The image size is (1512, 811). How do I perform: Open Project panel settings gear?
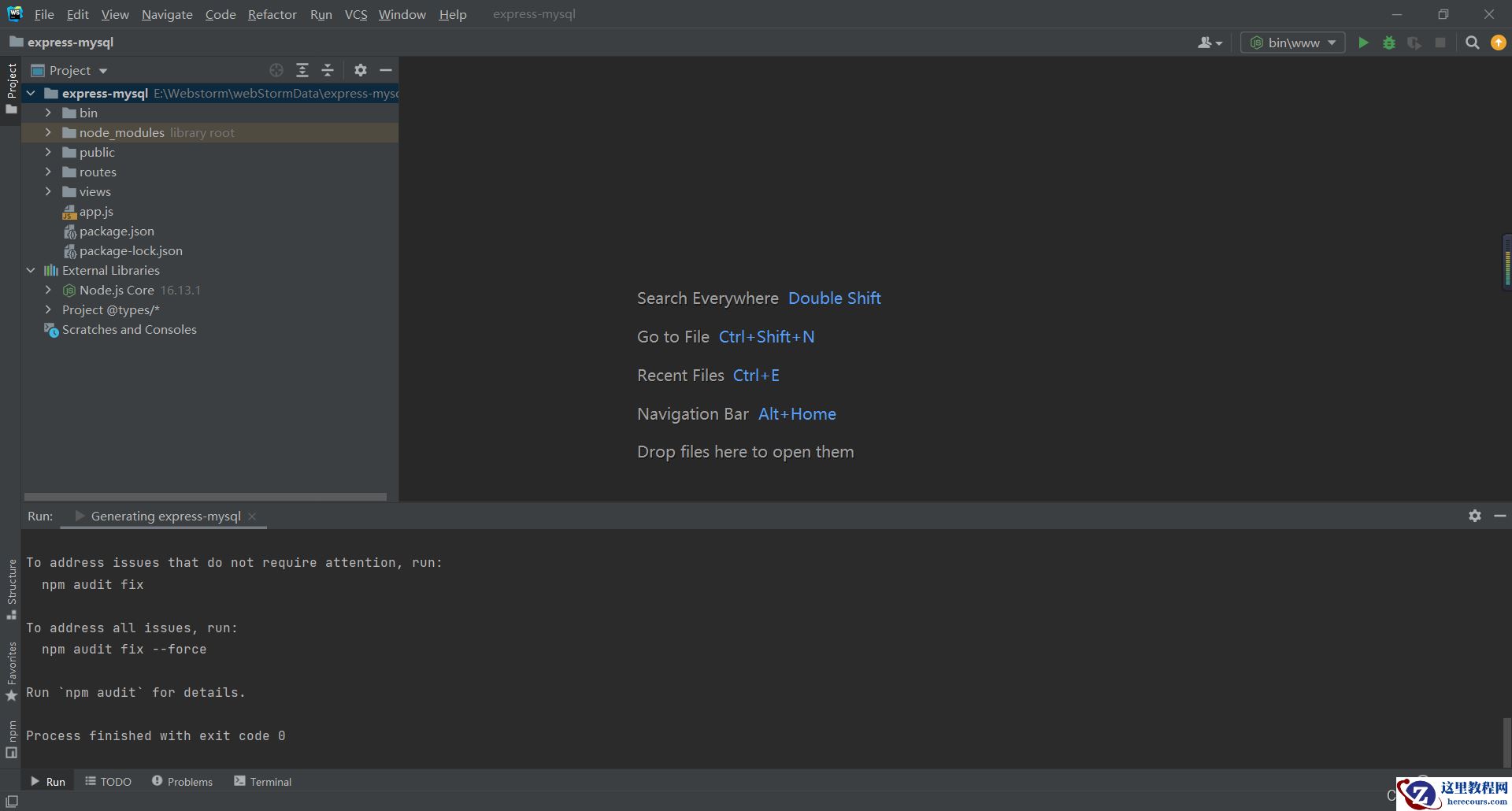tap(361, 70)
